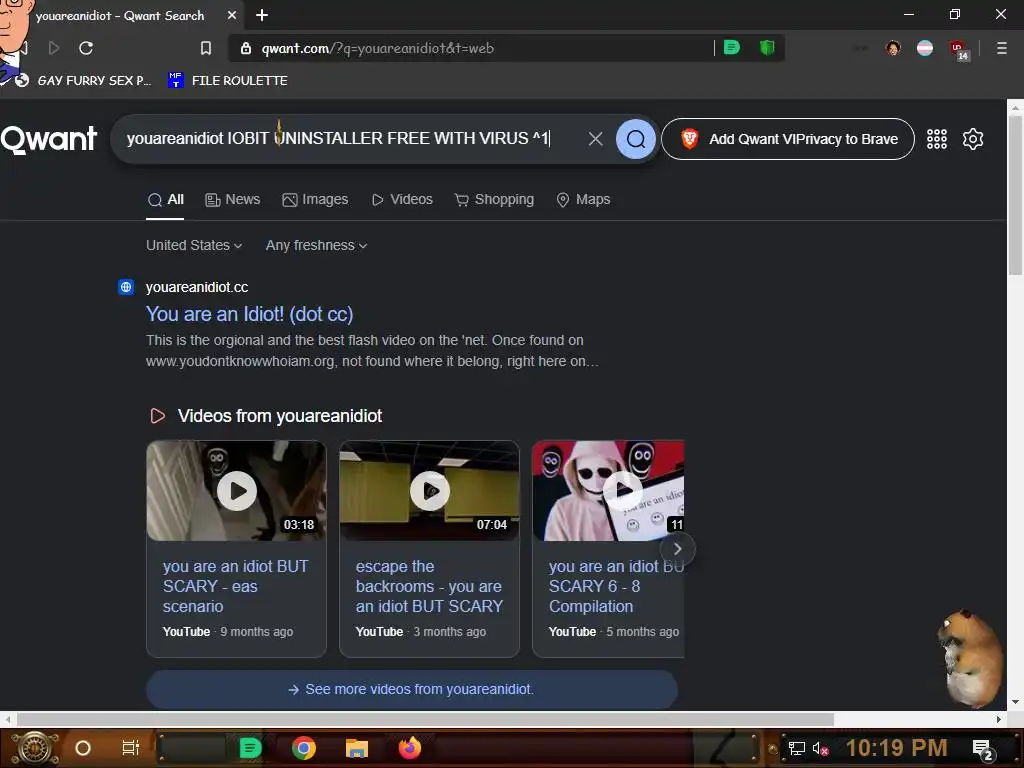Play the 07:04 escape the backrooms video
This screenshot has height=768, width=1024.
coord(429,490)
